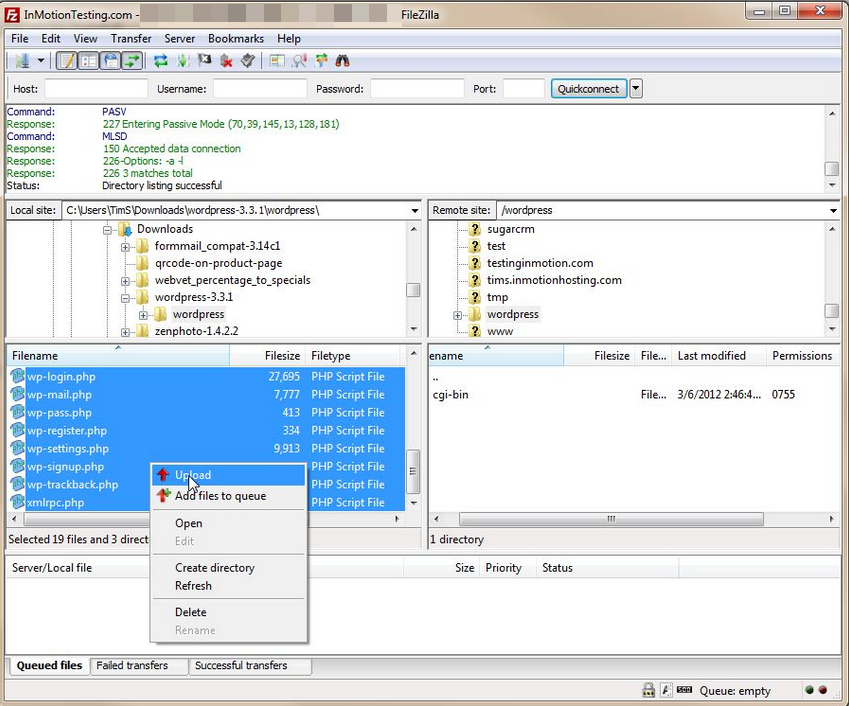Open the Remote site path dropdown
This screenshot has width=849, height=706.
[832, 211]
